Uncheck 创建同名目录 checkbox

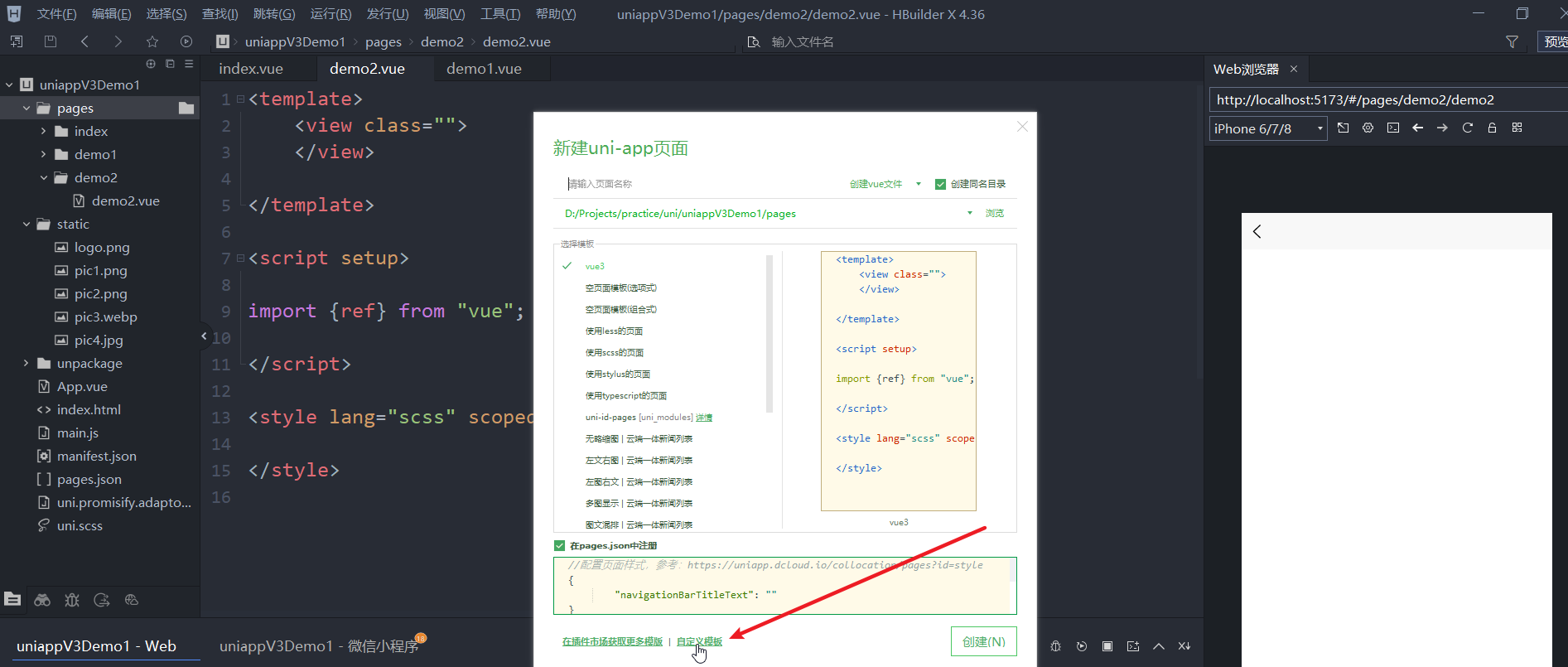(940, 184)
